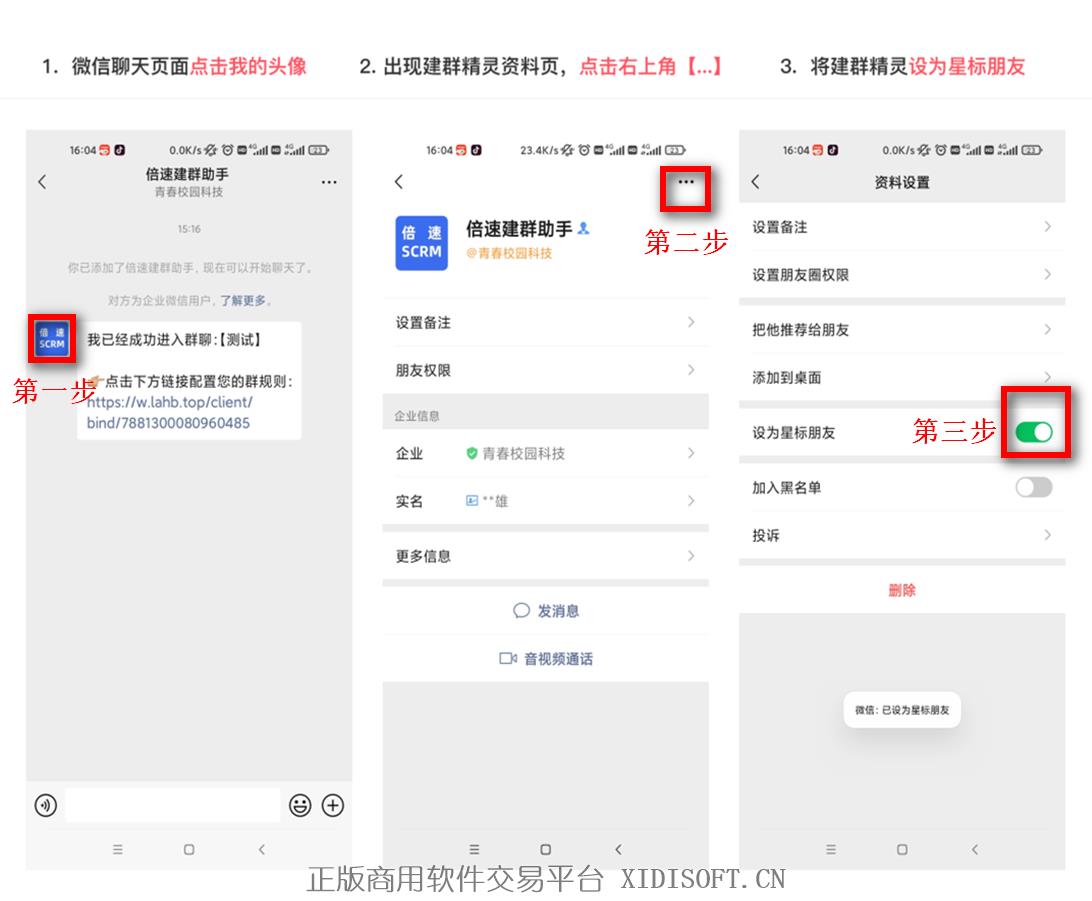Open 更多信息 row
The width and height of the screenshot is (1092, 901).
tap(545, 556)
